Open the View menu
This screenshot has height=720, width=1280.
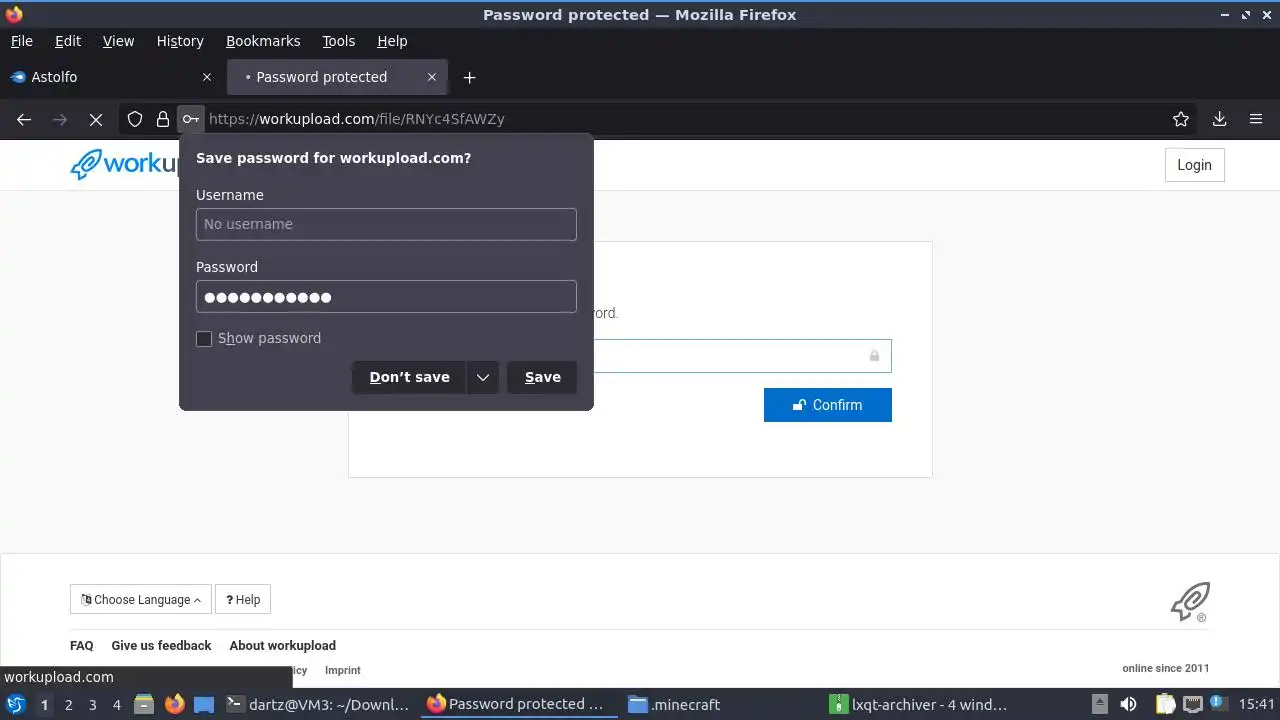click(x=118, y=41)
